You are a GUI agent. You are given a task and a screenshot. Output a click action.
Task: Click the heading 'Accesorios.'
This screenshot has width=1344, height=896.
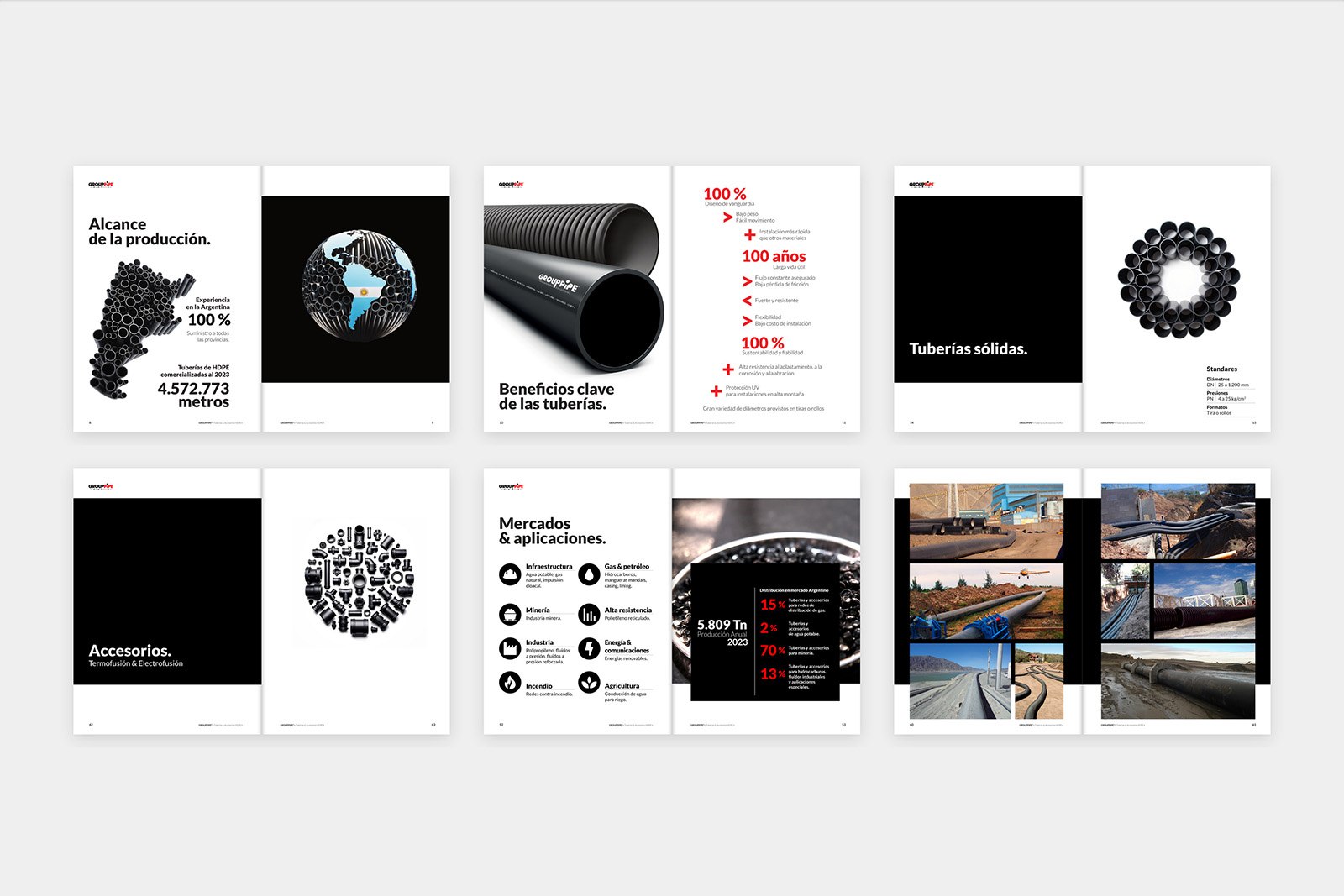pyautogui.click(x=130, y=651)
